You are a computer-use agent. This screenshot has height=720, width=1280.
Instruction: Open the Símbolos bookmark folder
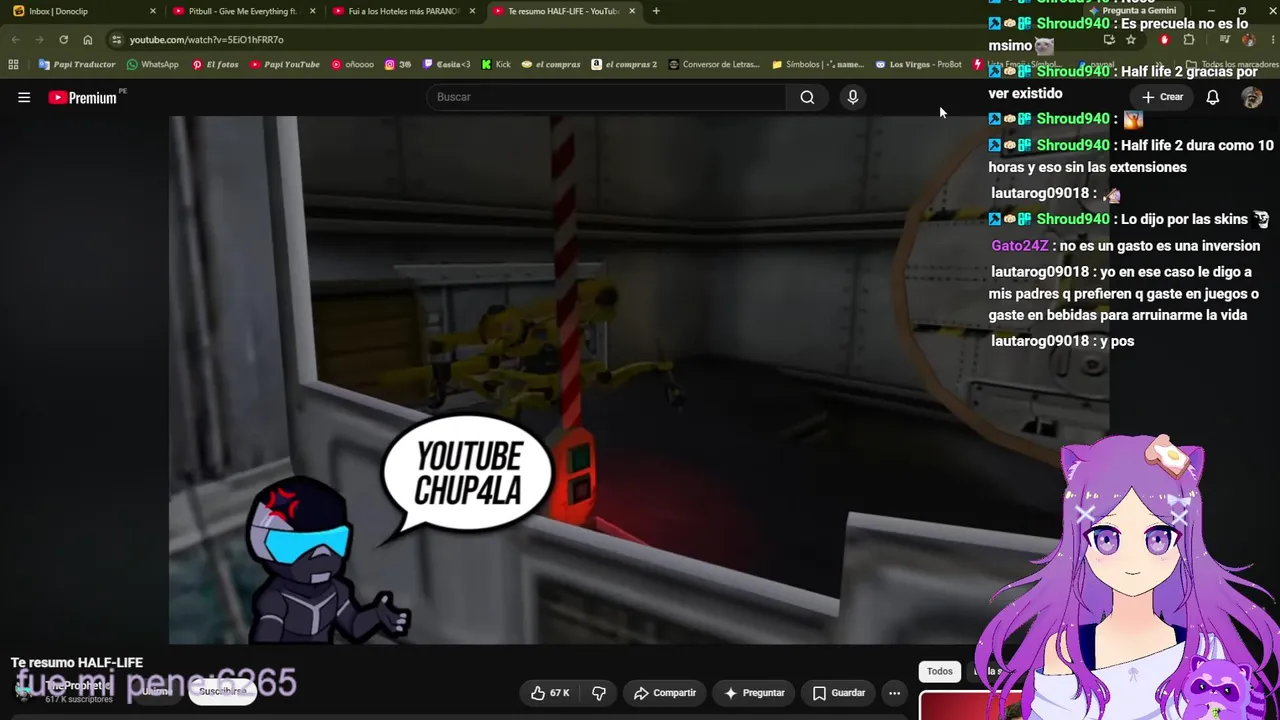tap(818, 64)
